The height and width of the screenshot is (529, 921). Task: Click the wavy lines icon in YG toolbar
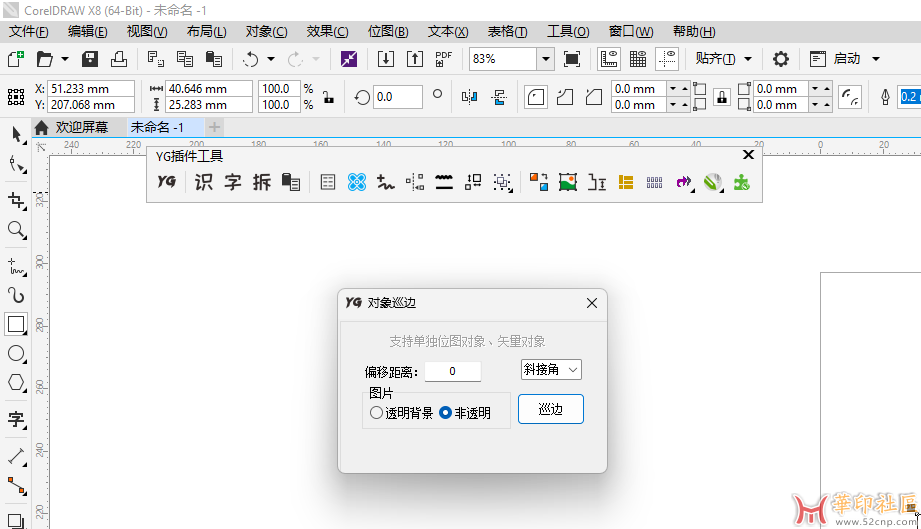coord(444,183)
